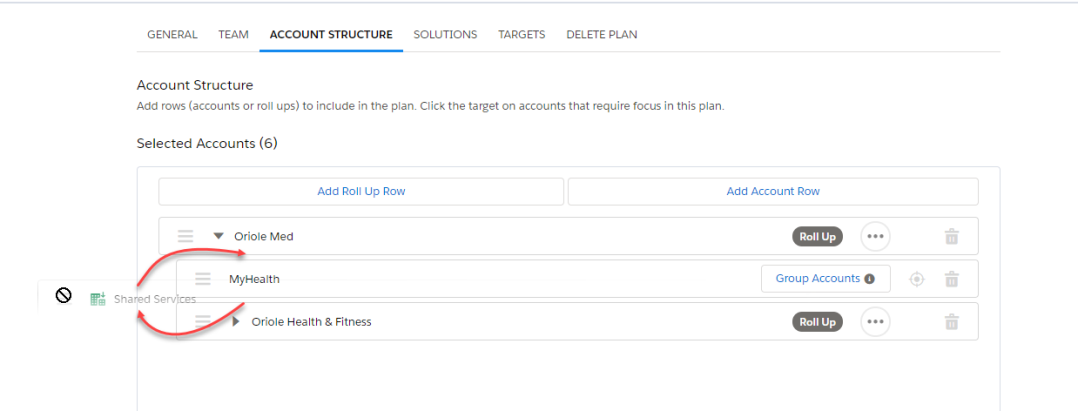
Task: Open Oriole Health & Fitness options menu
Action: tap(875, 321)
